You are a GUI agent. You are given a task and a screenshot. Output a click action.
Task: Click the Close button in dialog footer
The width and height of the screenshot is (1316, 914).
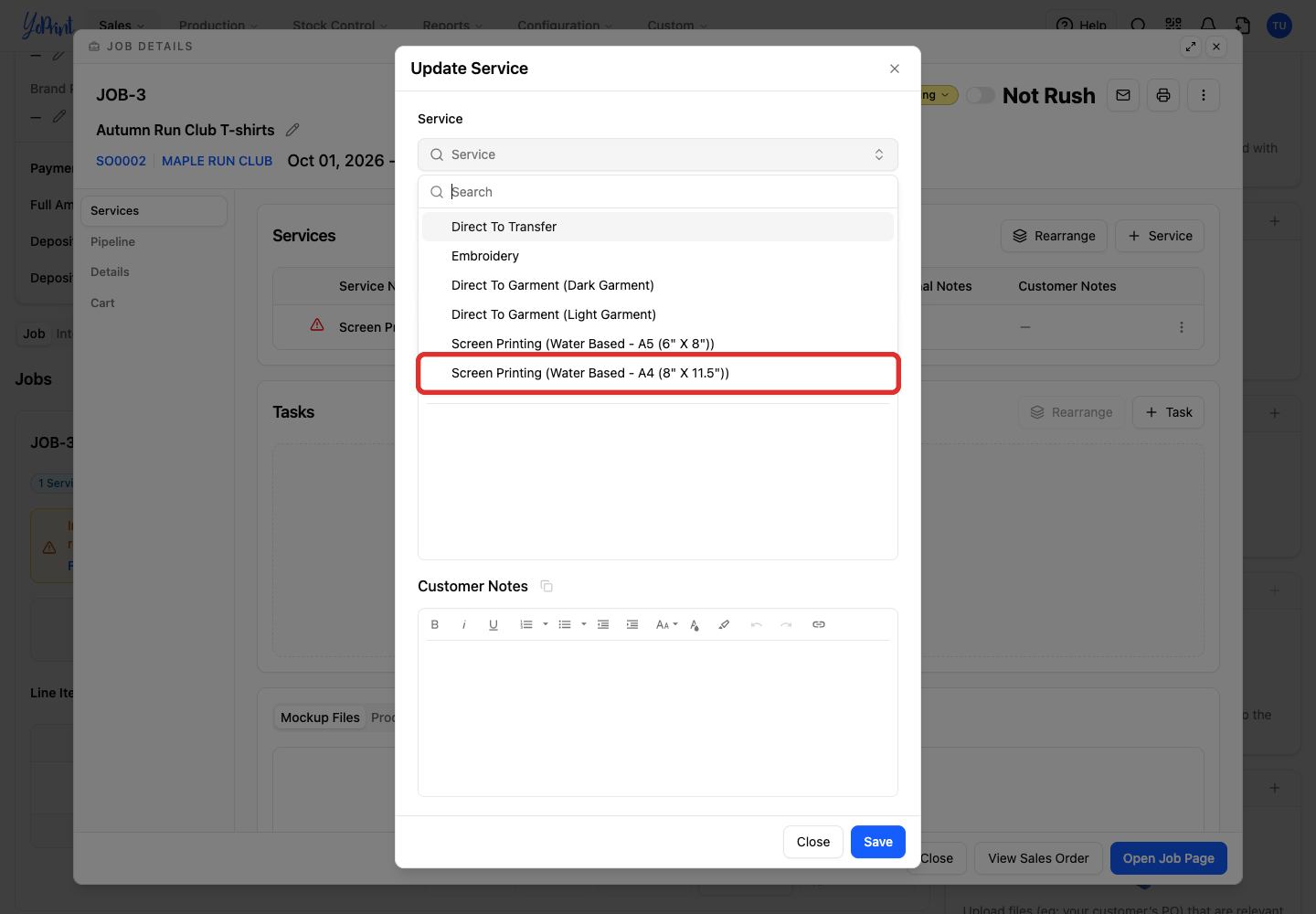tap(813, 842)
